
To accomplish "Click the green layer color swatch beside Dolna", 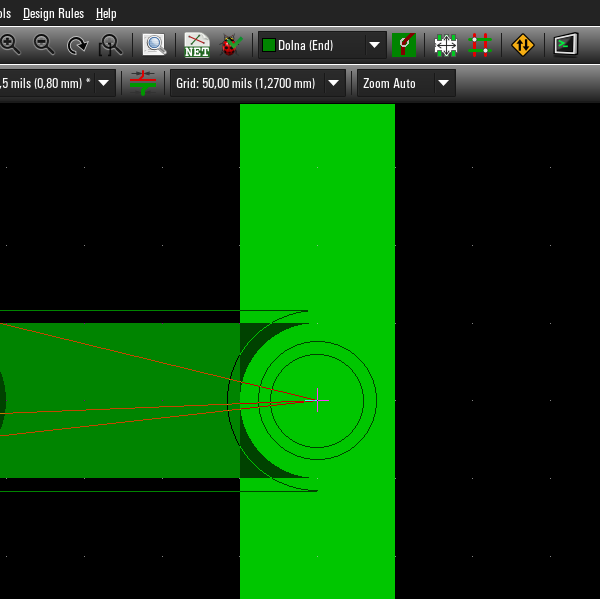I will [269, 45].
